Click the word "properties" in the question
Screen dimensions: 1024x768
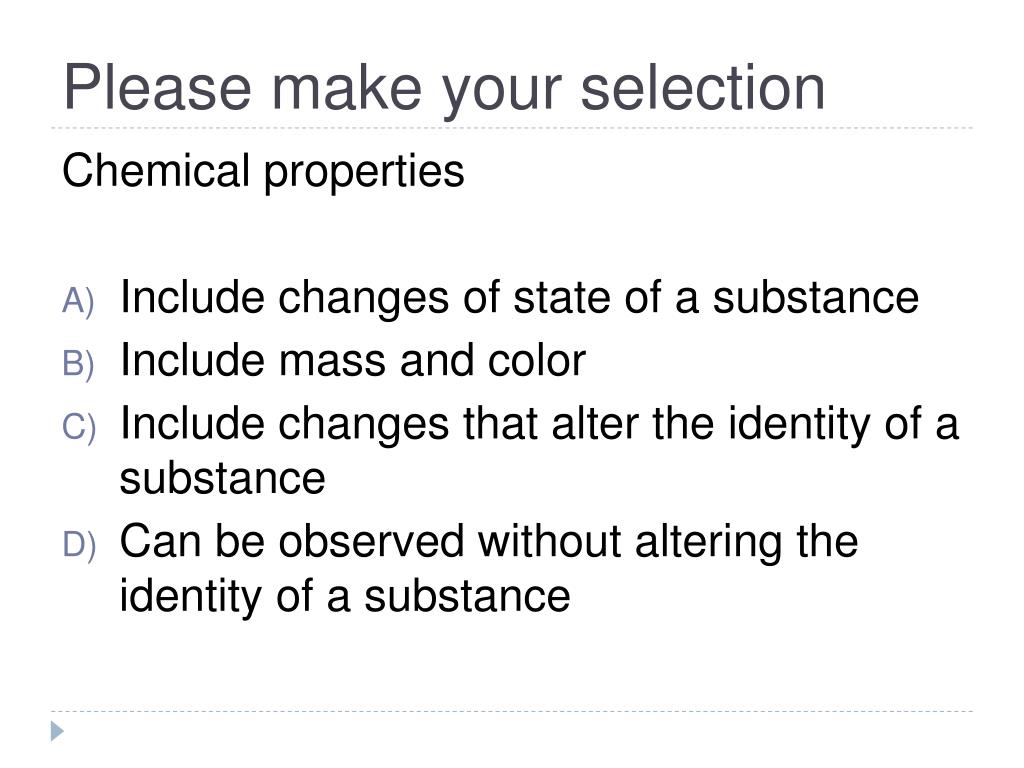(x=364, y=174)
